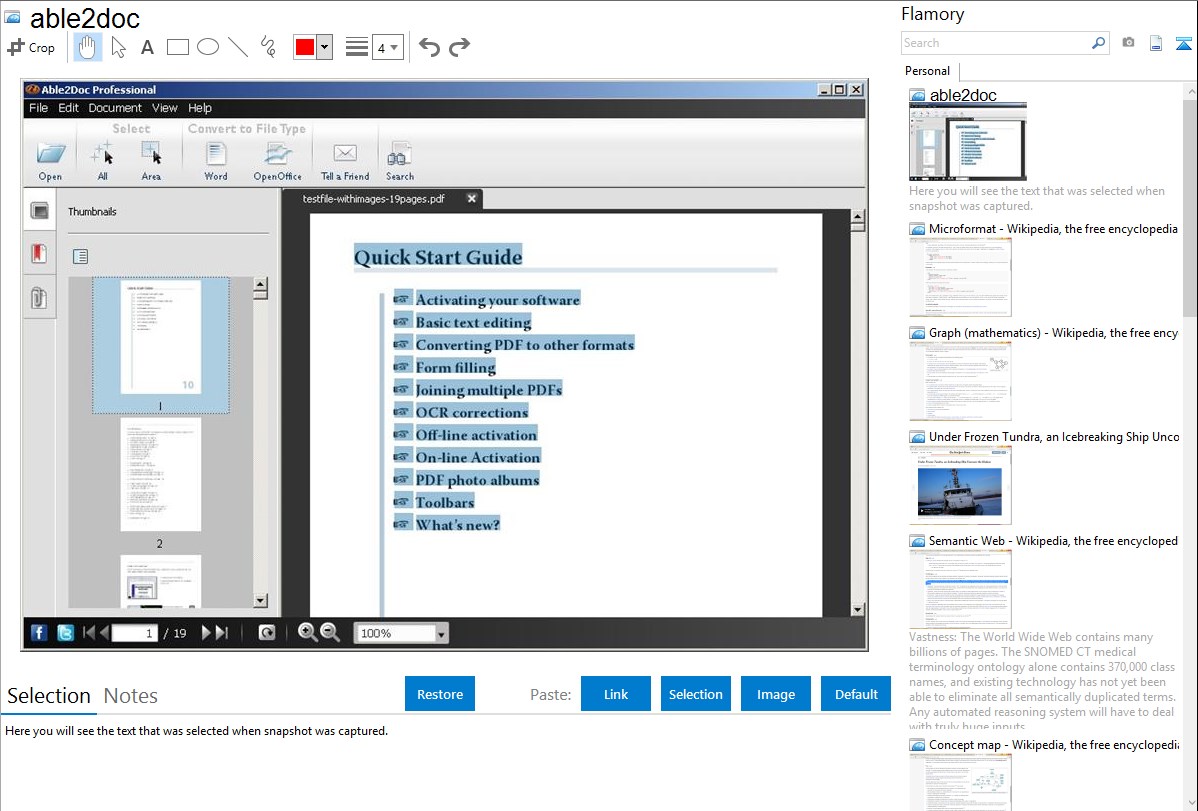Viewport: 1198px width, 811px height.
Task: Click the Search binoculars icon
Action: coord(400,161)
